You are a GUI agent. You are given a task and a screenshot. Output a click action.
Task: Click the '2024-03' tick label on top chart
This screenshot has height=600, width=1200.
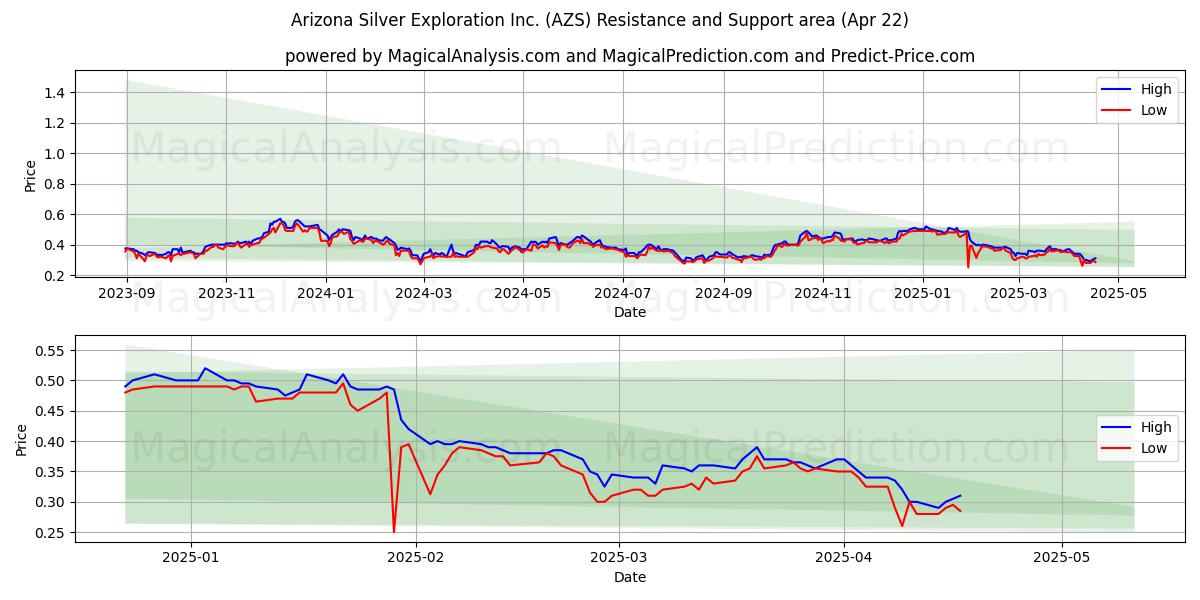click(x=424, y=293)
